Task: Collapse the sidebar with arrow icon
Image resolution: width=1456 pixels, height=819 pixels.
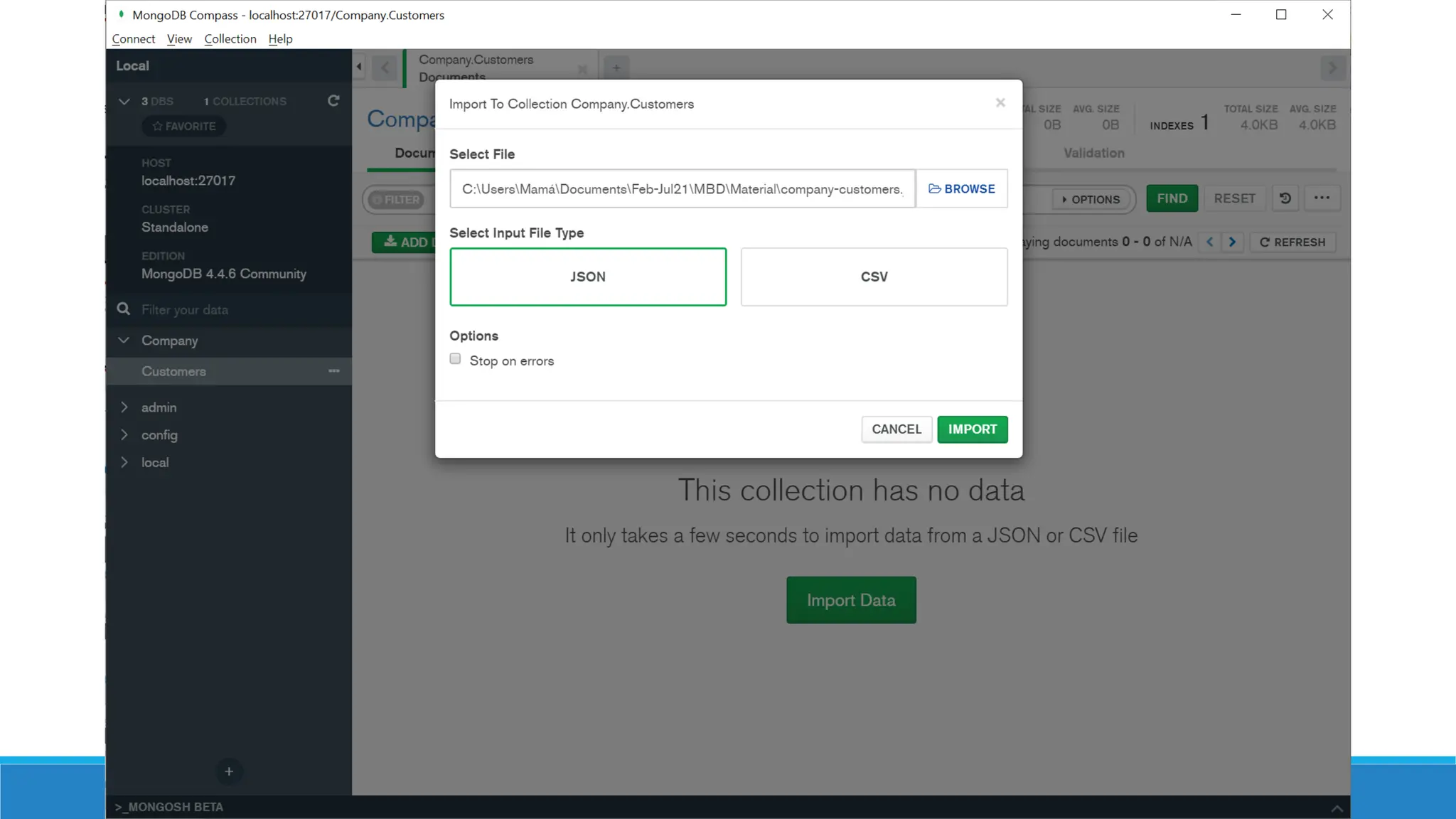Action: pyautogui.click(x=359, y=67)
